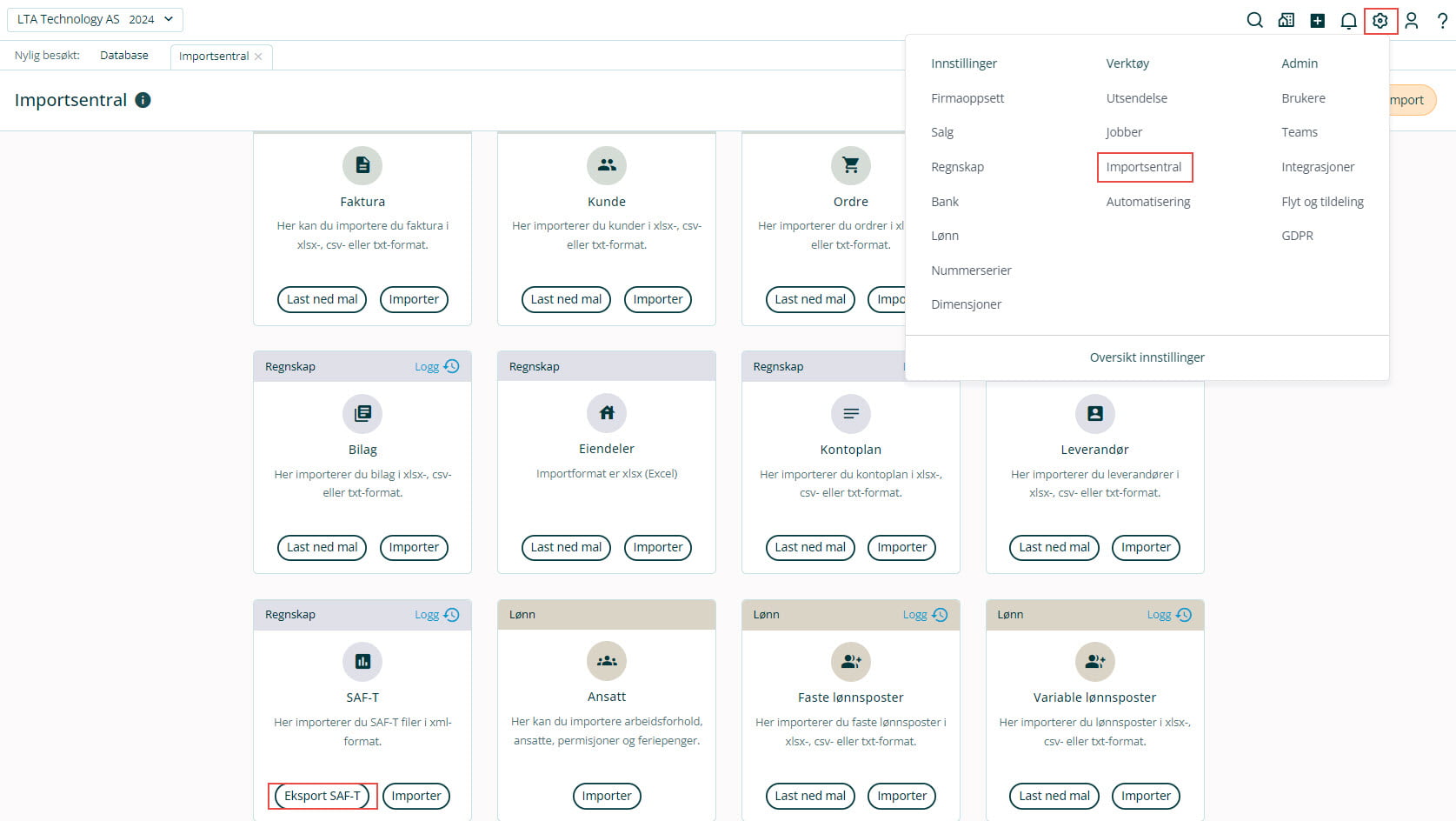Open the search magnifier icon
This screenshot has height=821, width=1456.
[x=1254, y=20]
